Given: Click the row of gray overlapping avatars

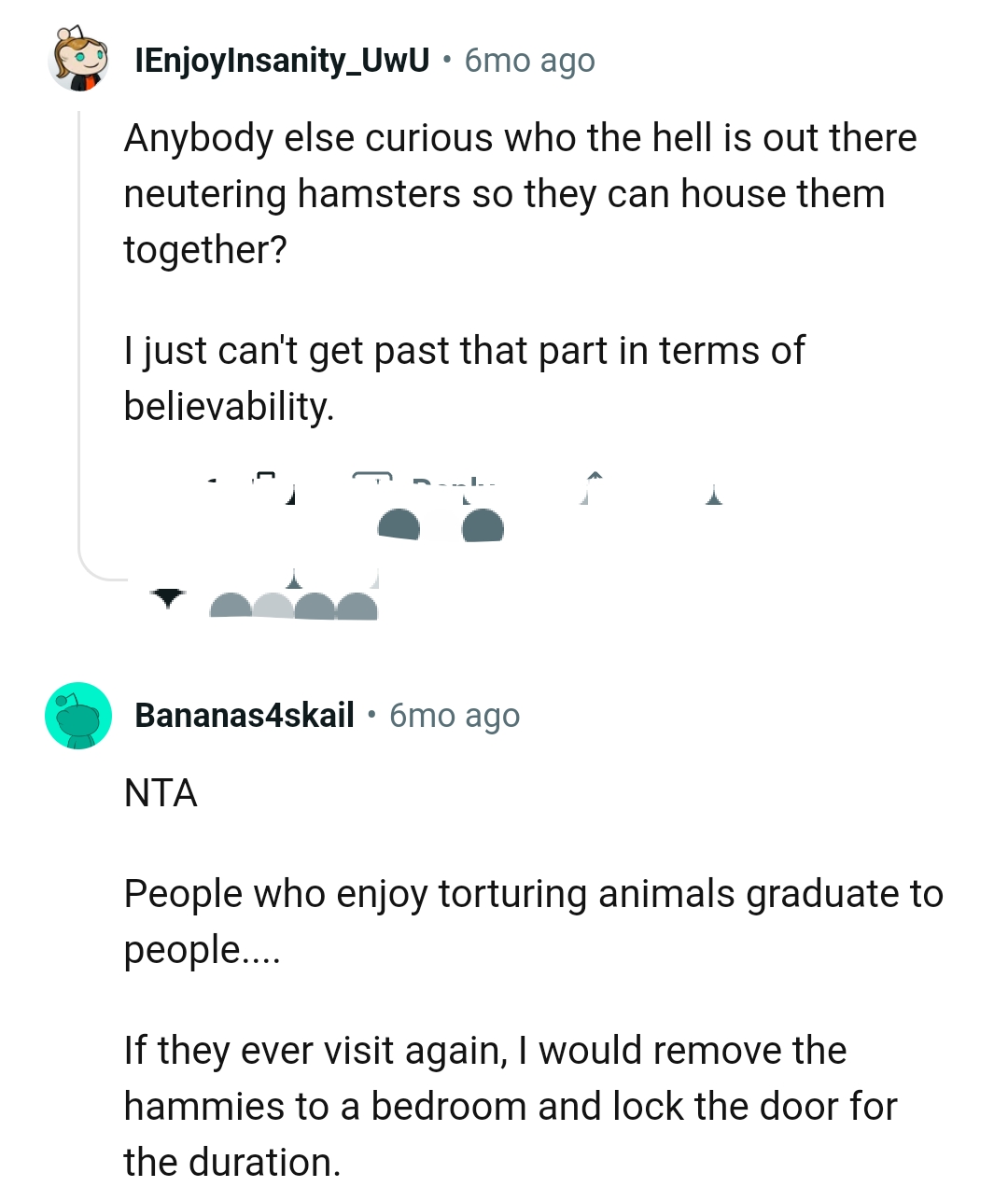Looking at the screenshot, I should coord(293,607).
